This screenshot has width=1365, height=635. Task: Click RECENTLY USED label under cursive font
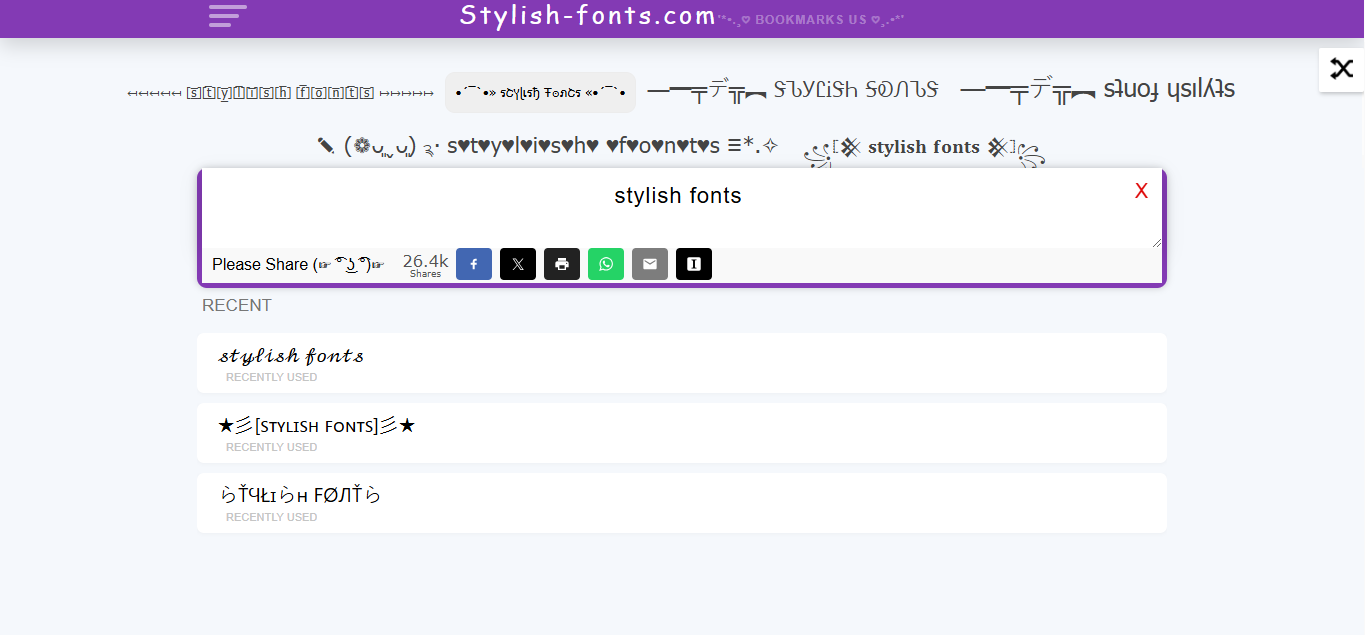coord(272,377)
